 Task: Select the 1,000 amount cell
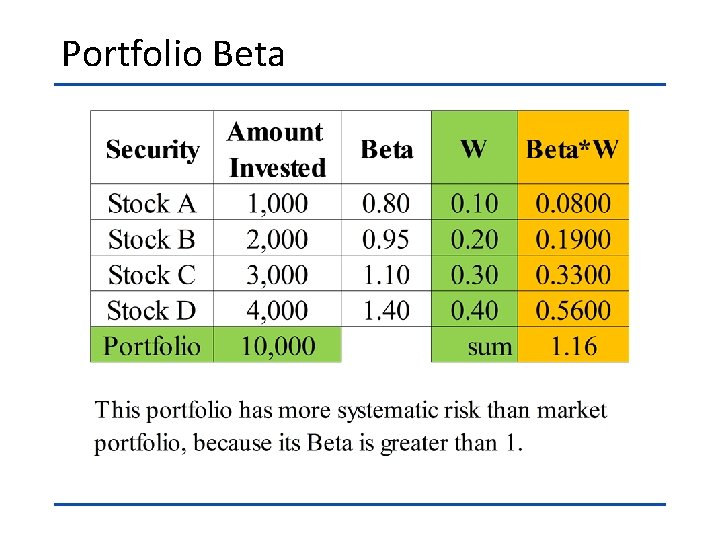277,202
